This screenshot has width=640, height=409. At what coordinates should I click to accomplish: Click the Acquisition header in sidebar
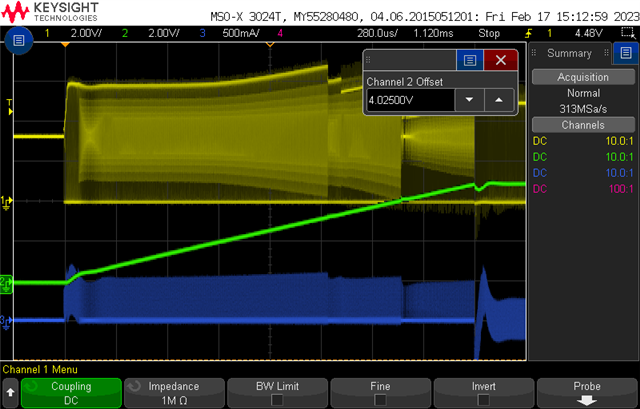(583, 77)
